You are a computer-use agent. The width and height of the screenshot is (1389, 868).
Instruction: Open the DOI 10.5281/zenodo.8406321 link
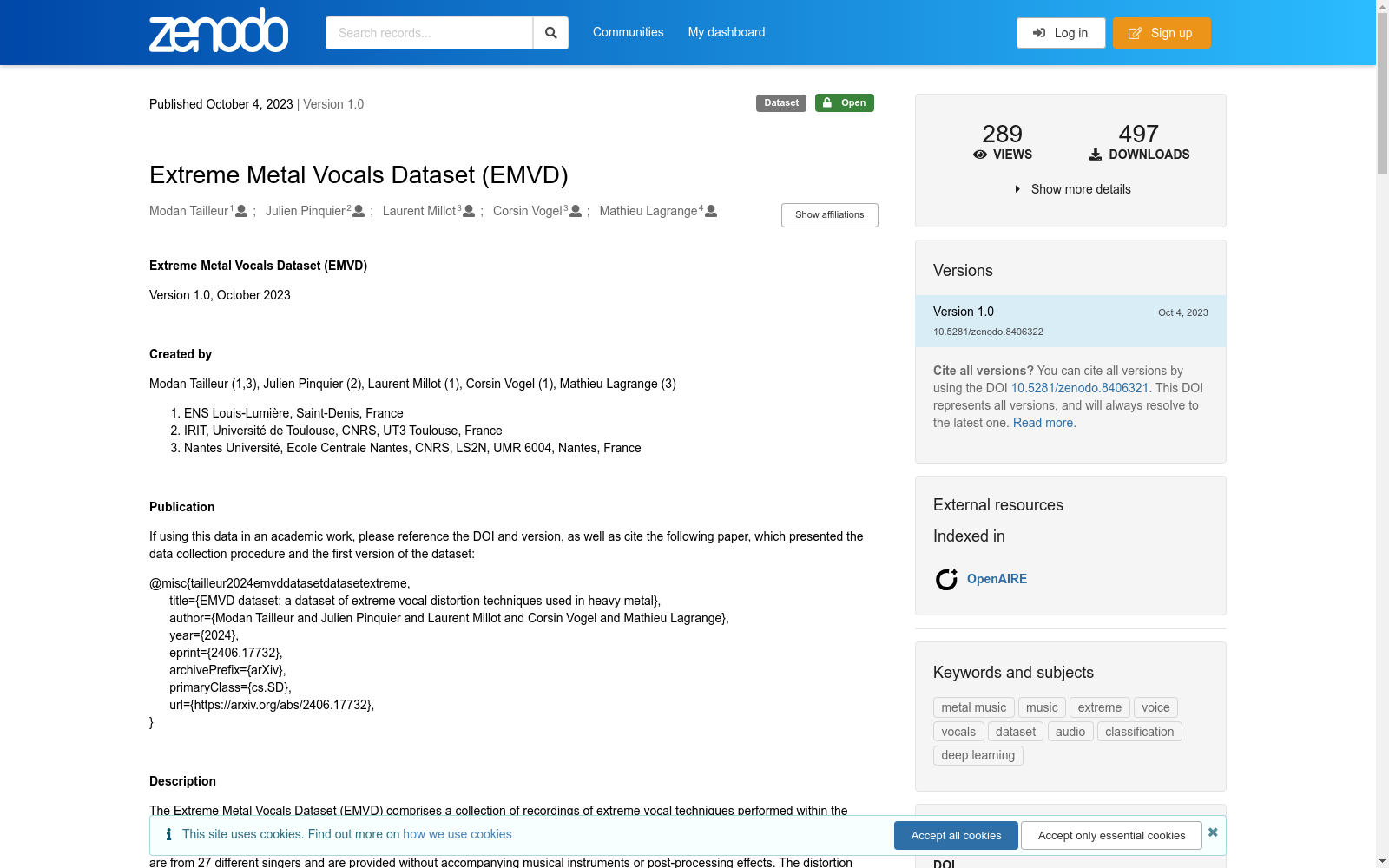[1079, 388]
